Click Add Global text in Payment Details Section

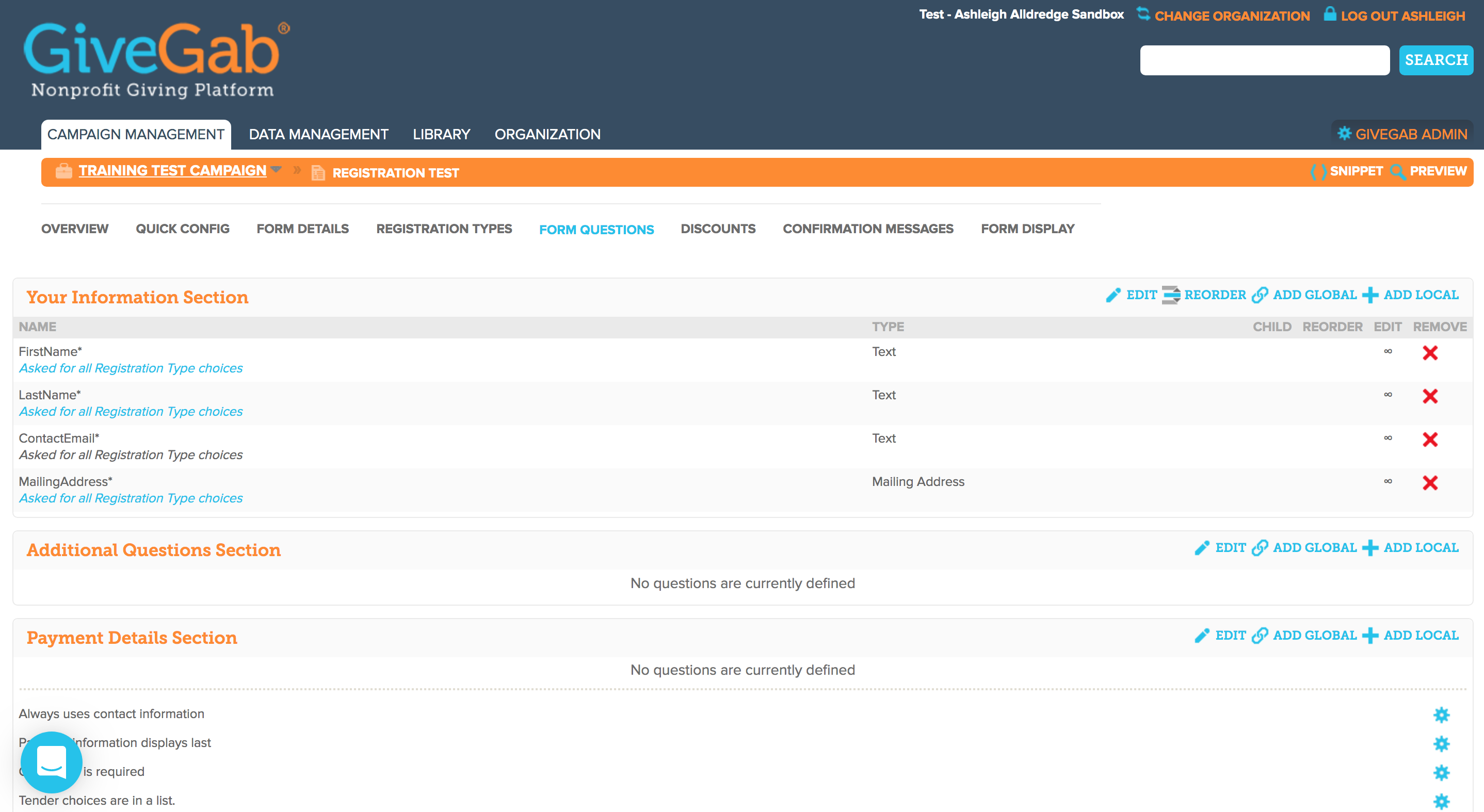(1315, 635)
